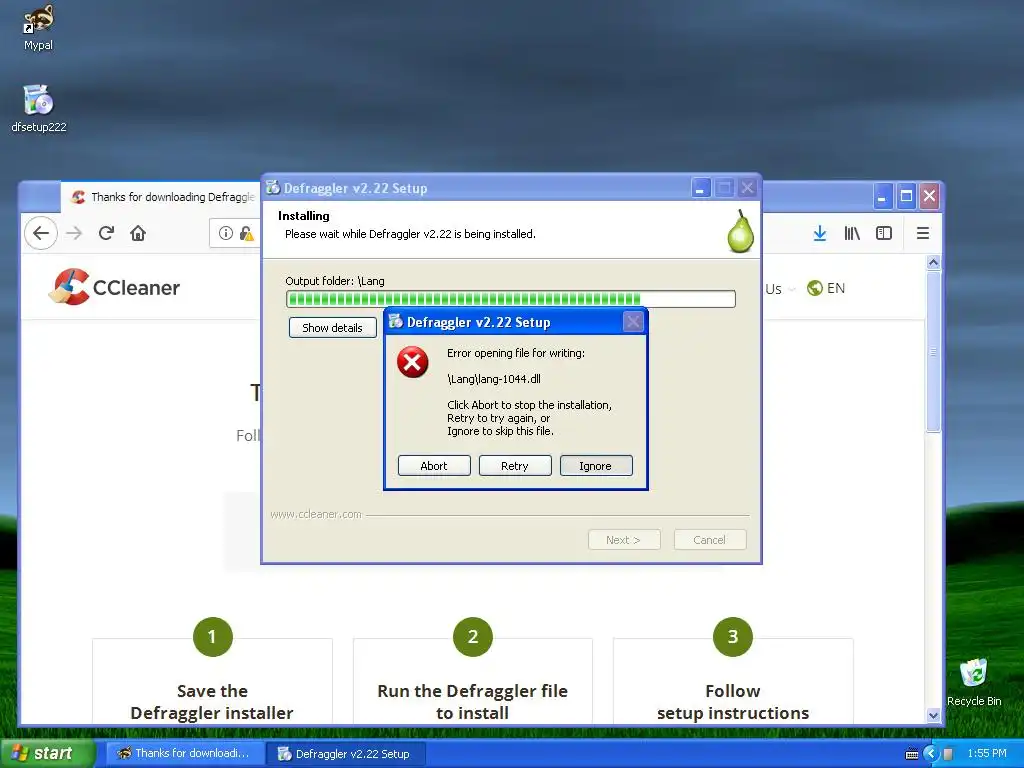Open browser downloads panel
The width and height of the screenshot is (1024, 768).
(x=820, y=233)
